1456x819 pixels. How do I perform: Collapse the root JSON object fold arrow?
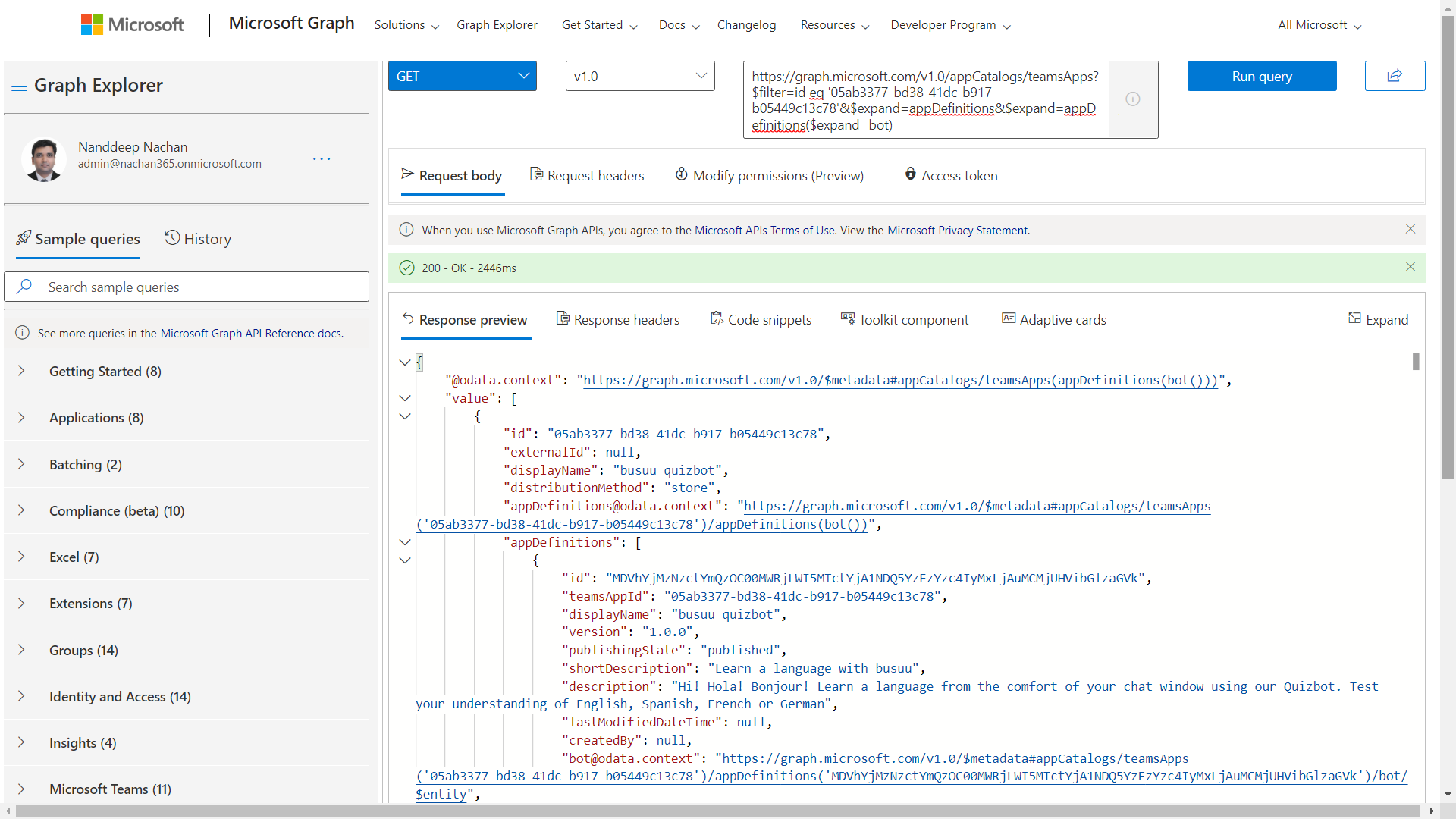tap(405, 362)
